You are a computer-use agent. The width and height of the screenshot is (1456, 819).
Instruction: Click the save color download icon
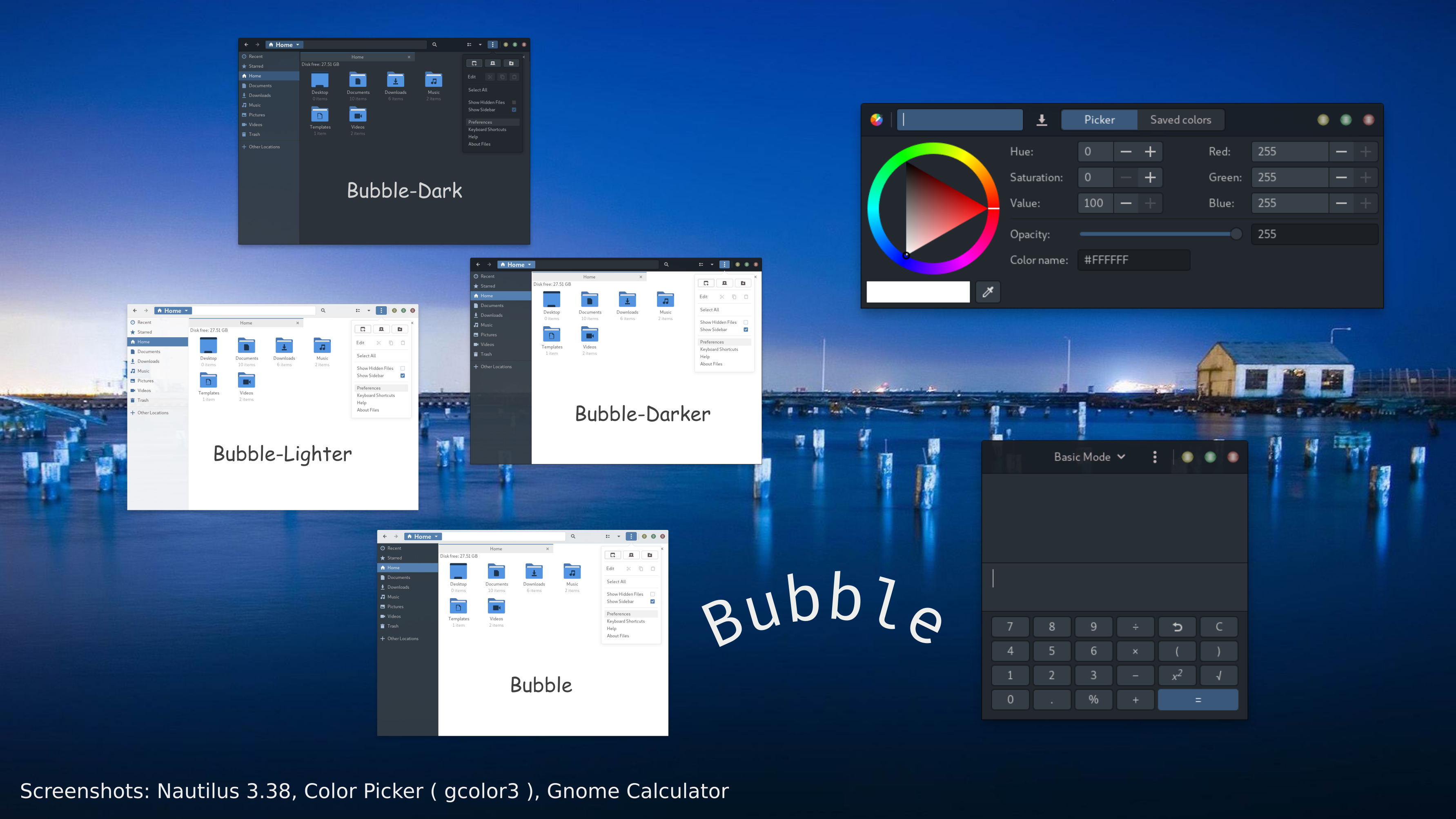[1042, 120]
